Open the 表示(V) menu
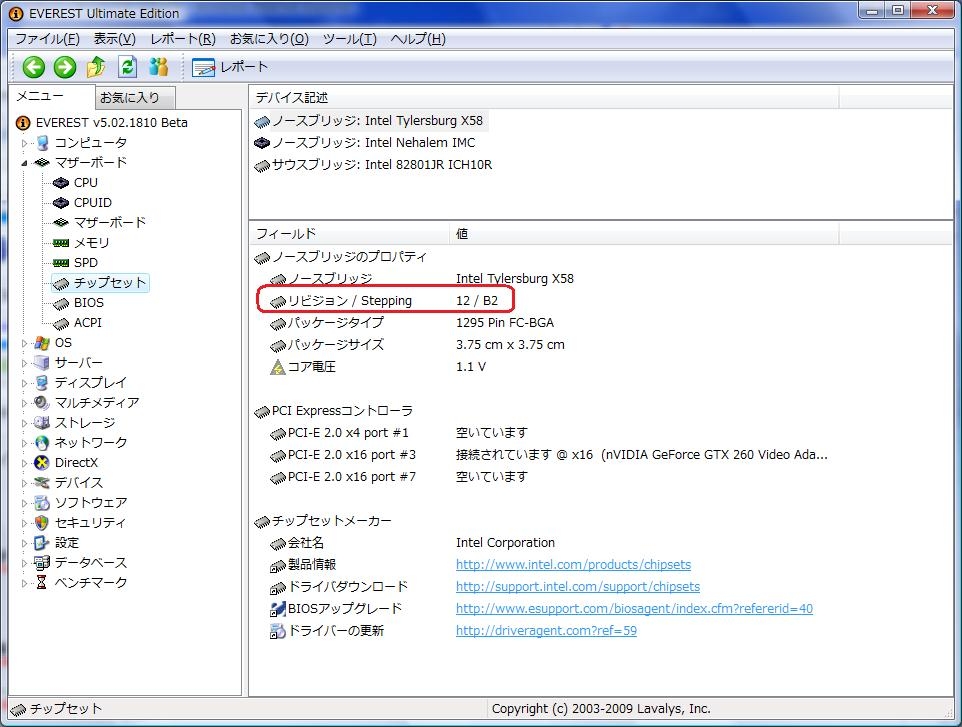The image size is (962, 727). [x=114, y=39]
